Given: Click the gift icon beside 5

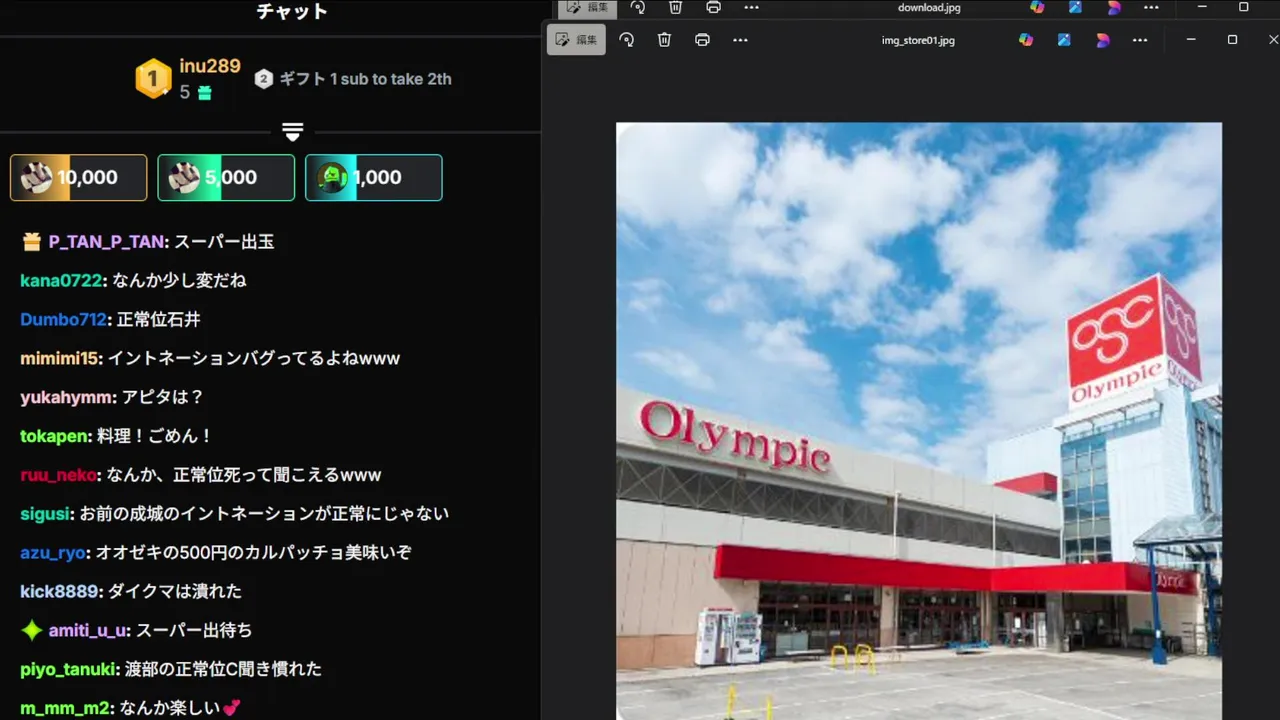Looking at the screenshot, I should pyautogui.click(x=204, y=92).
